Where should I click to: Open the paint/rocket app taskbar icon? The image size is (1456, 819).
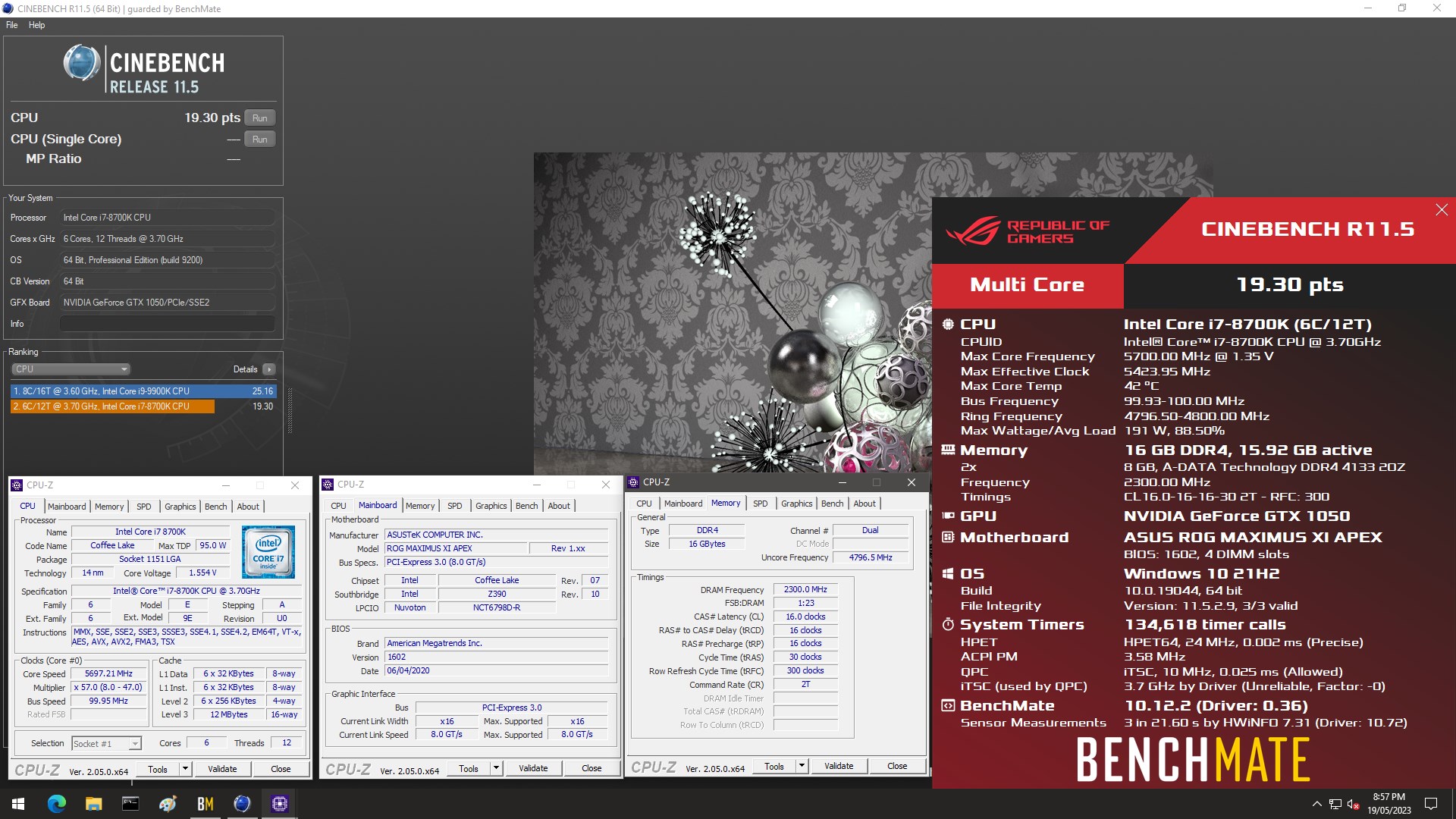click(168, 804)
